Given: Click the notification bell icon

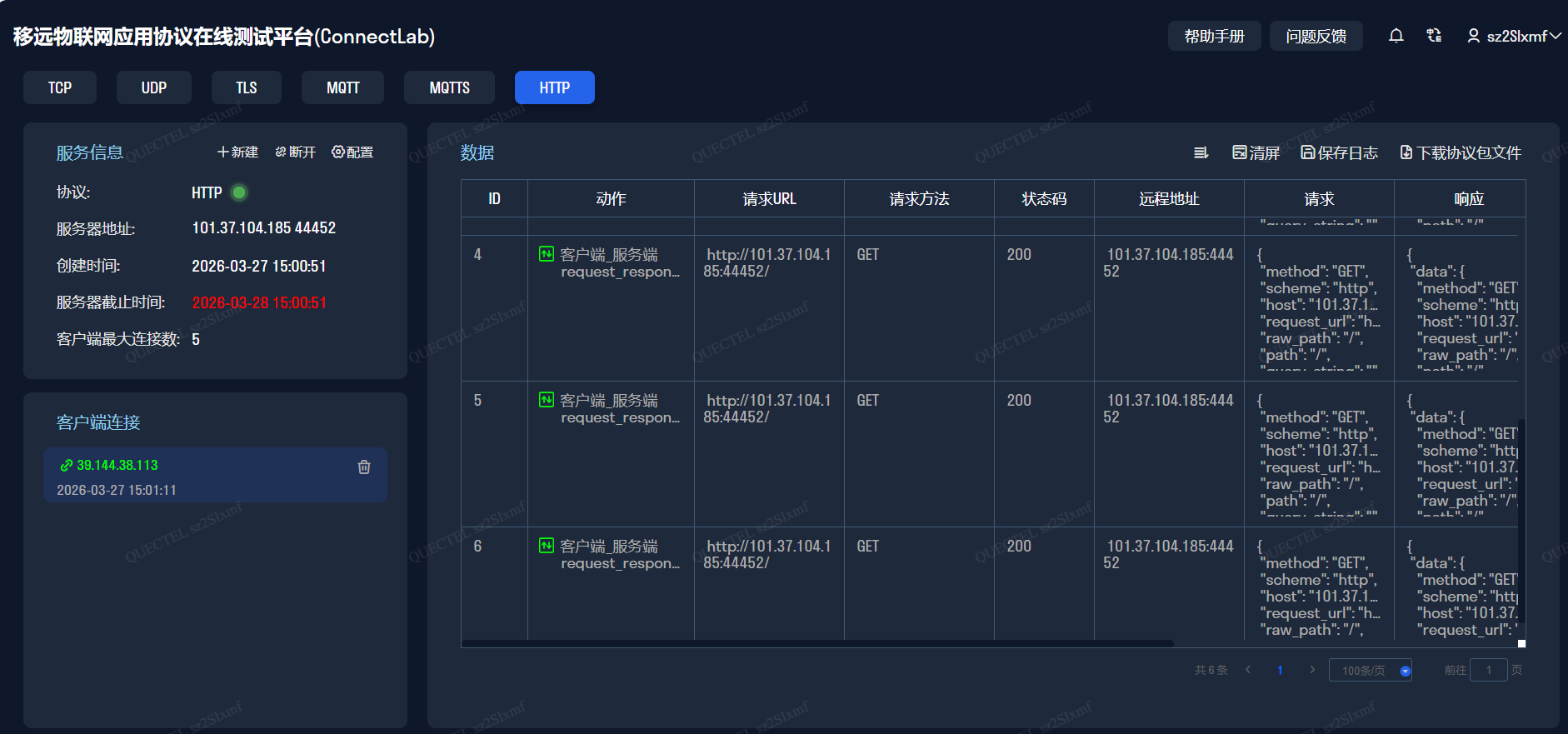Looking at the screenshot, I should point(1396,36).
